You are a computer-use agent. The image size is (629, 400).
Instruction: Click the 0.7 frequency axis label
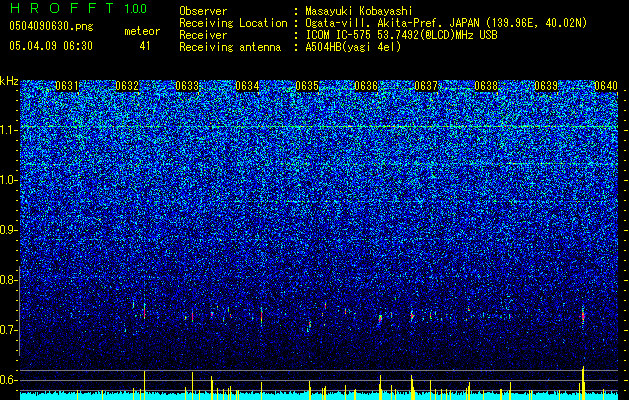pos(8,330)
